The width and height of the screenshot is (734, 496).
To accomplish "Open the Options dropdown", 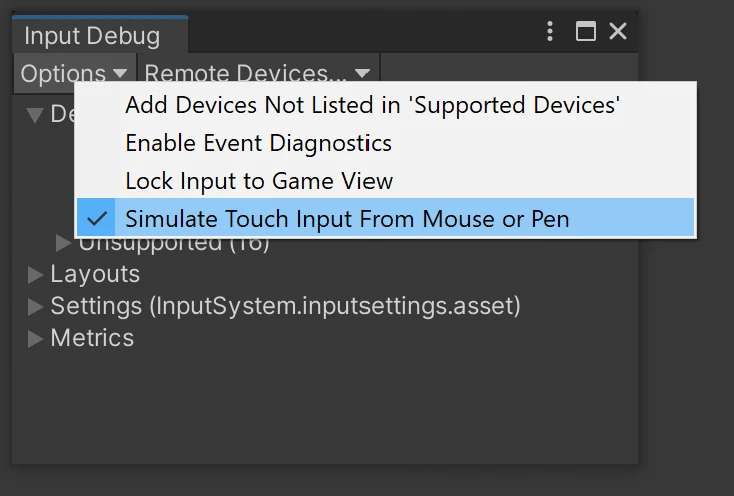I will (74, 73).
